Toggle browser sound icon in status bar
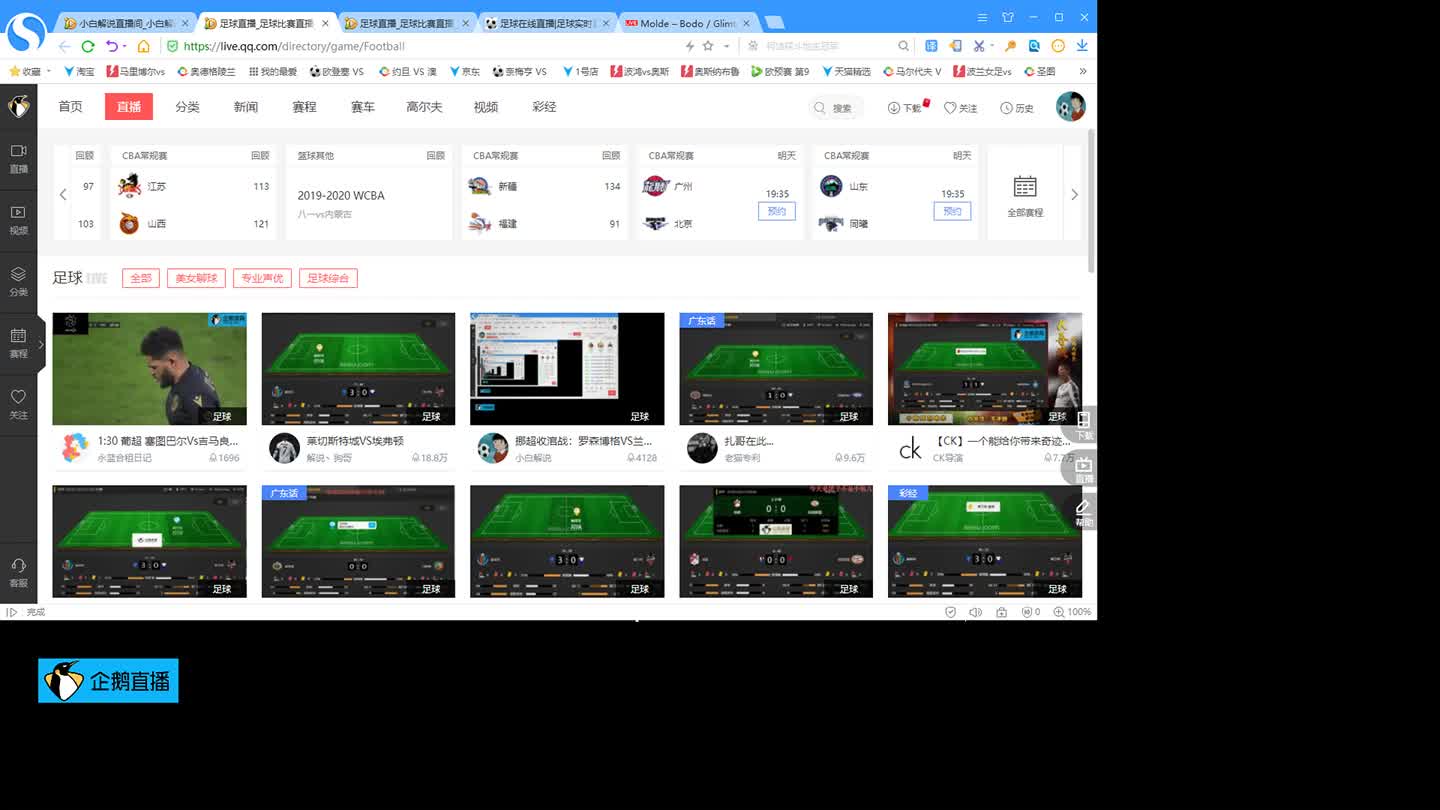 click(x=975, y=612)
